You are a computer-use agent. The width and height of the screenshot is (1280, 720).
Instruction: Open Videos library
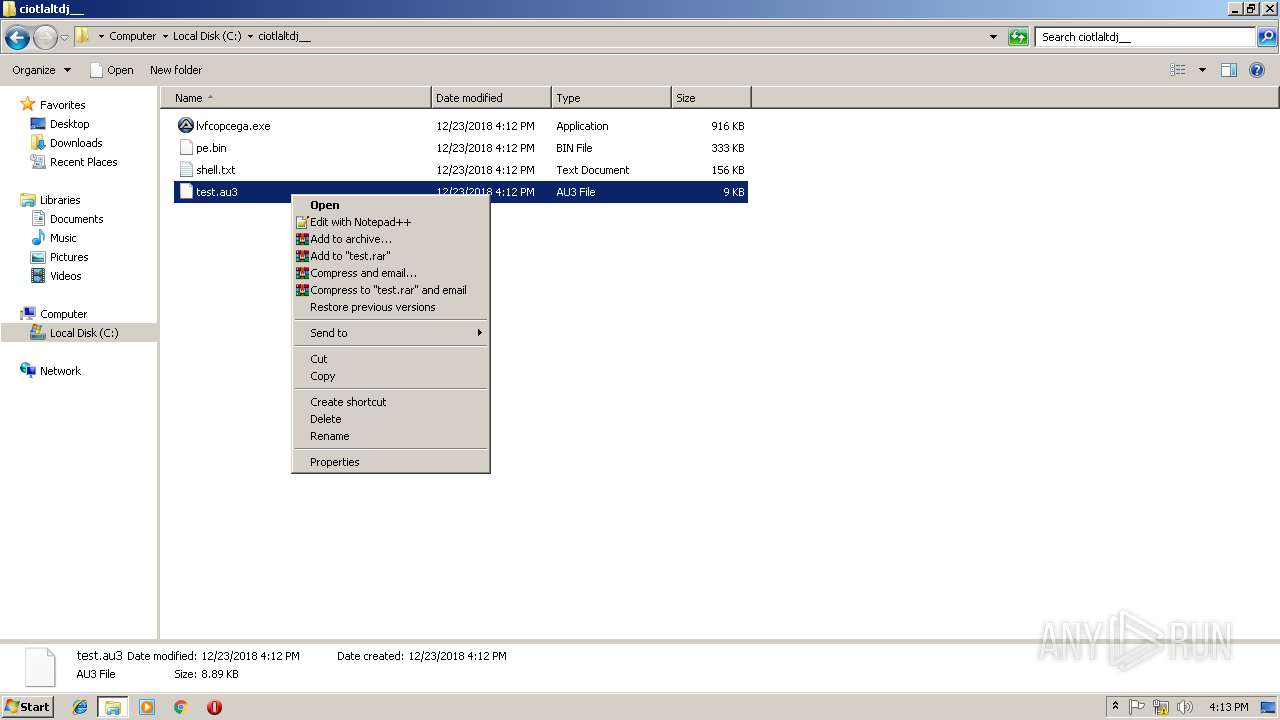point(65,276)
